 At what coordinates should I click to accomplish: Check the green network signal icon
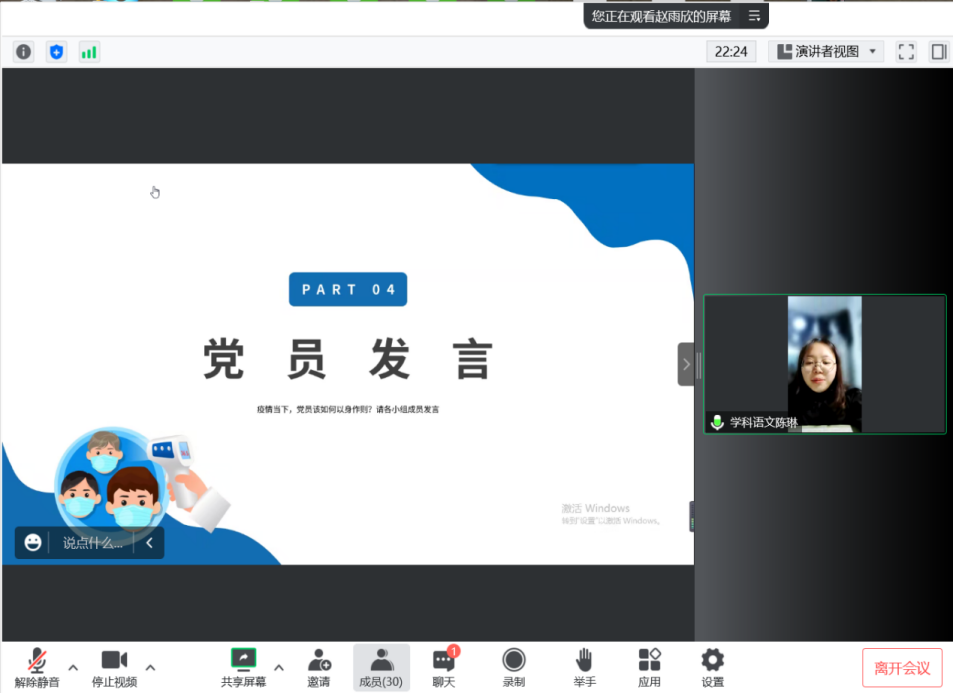click(89, 52)
